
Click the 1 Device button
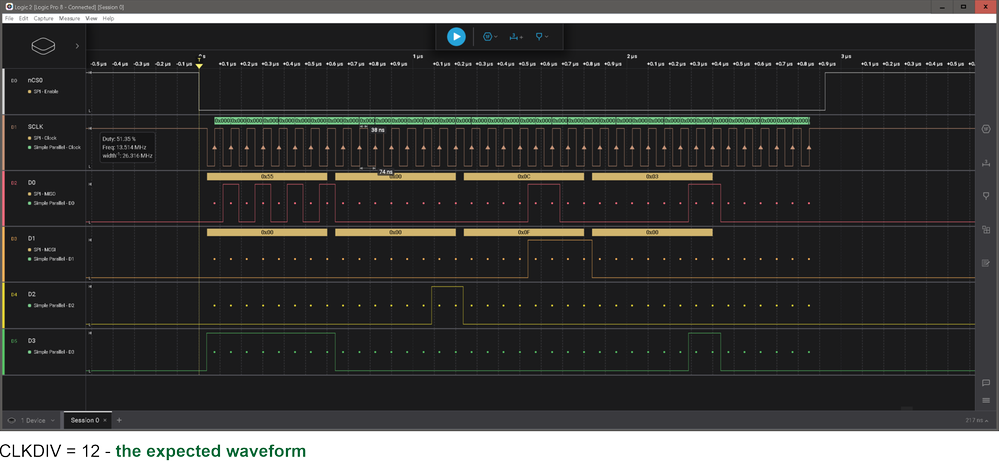pyautogui.click(x=29, y=420)
